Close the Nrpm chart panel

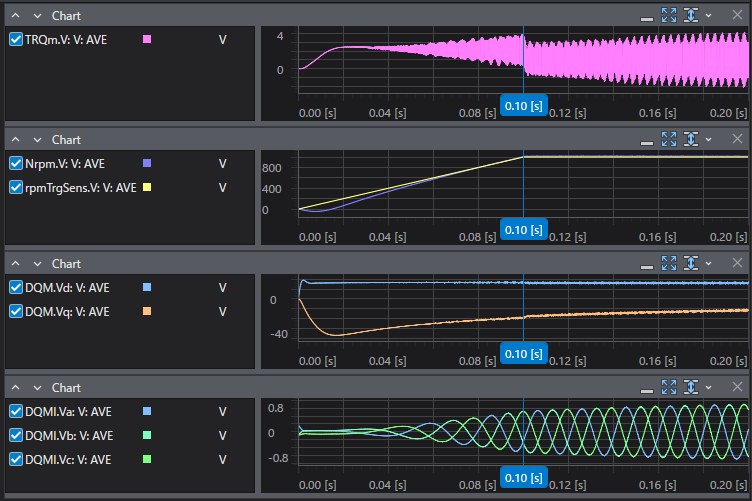coord(737,139)
